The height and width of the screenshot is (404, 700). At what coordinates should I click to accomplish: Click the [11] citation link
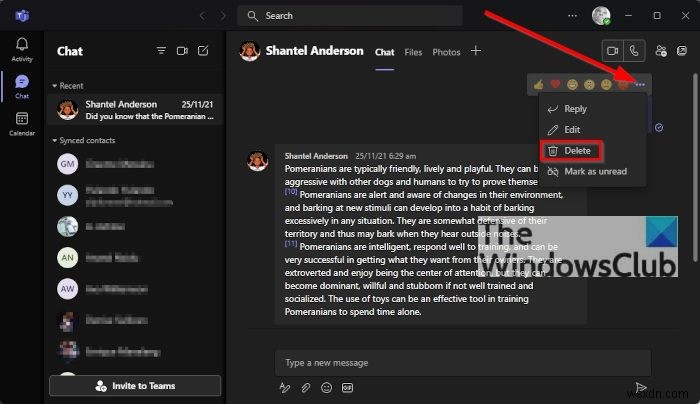tap(291, 244)
